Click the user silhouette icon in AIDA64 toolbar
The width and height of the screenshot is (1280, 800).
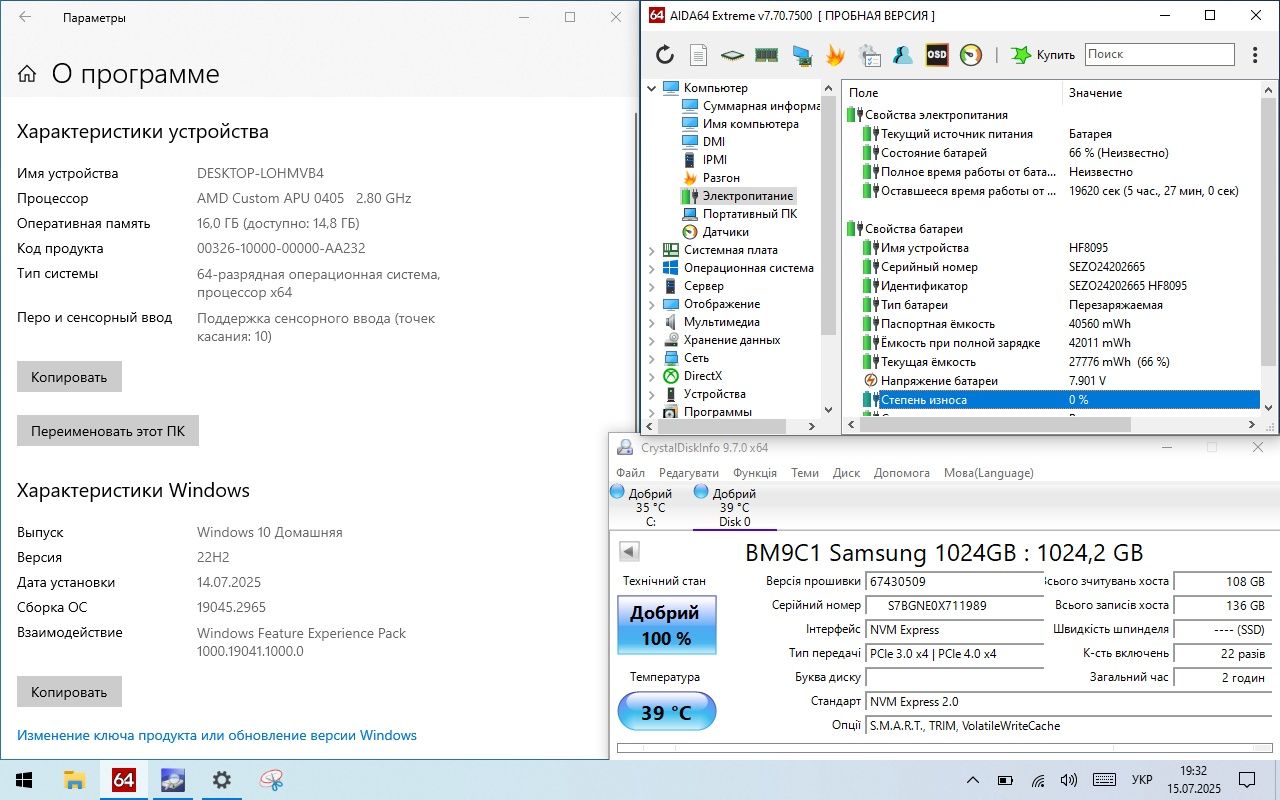click(903, 55)
